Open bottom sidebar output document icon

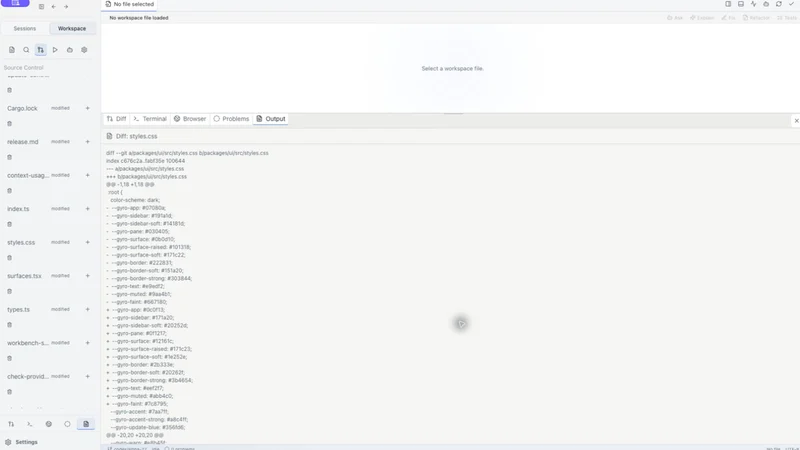point(86,424)
